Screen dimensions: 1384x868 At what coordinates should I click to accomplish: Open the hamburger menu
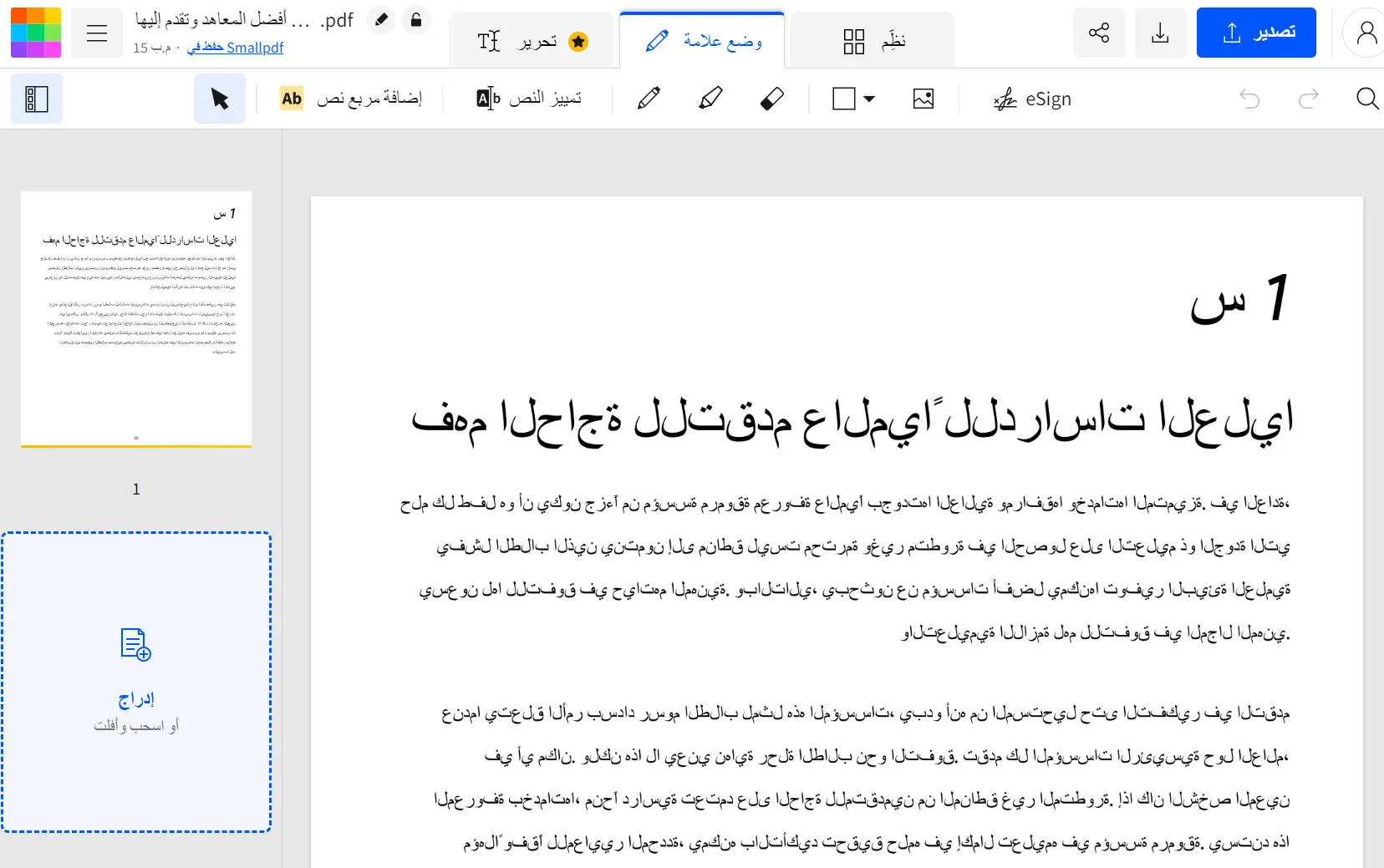[x=97, y=32]
